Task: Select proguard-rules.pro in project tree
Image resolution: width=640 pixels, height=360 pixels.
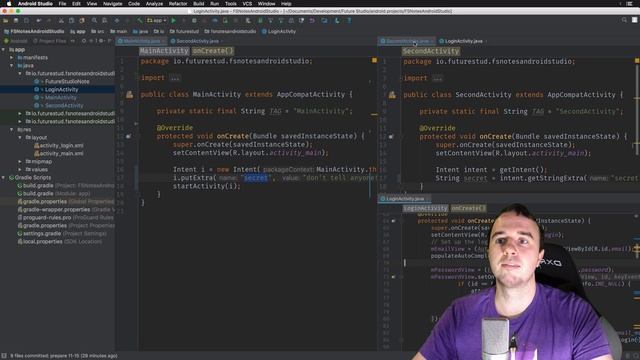Action: [x=47, y=218]
